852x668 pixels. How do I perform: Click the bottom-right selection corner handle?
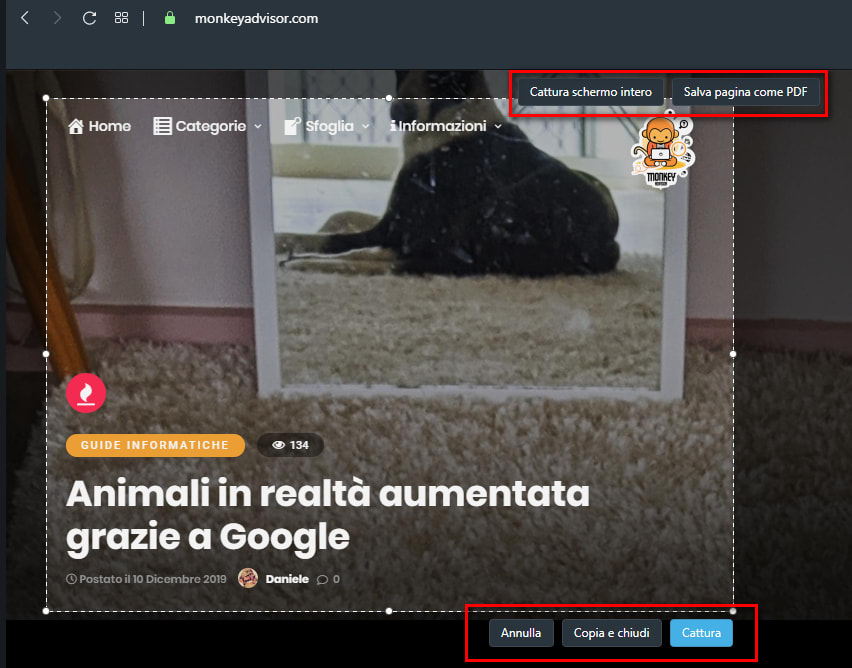733,611
